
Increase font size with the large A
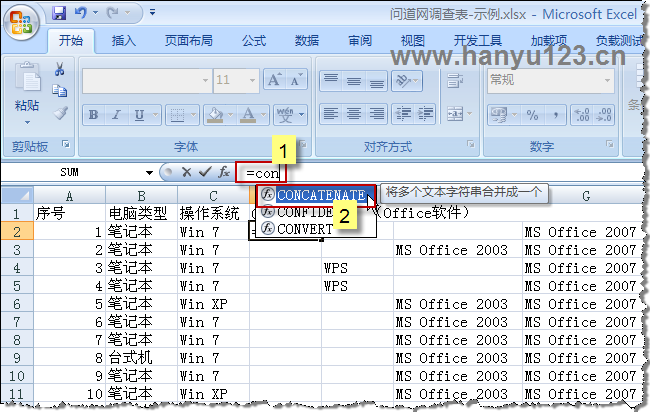tap(274, 80)
